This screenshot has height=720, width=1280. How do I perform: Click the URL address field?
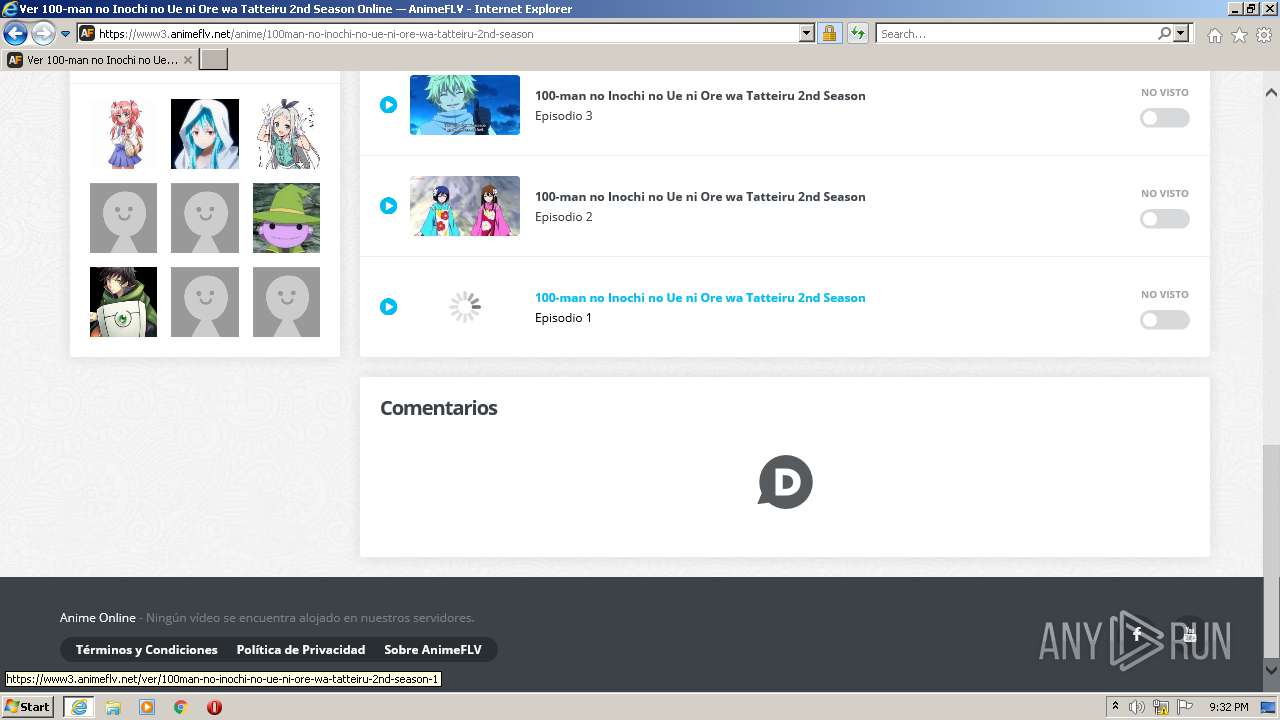pyautogui.click(x=448, y=33)
